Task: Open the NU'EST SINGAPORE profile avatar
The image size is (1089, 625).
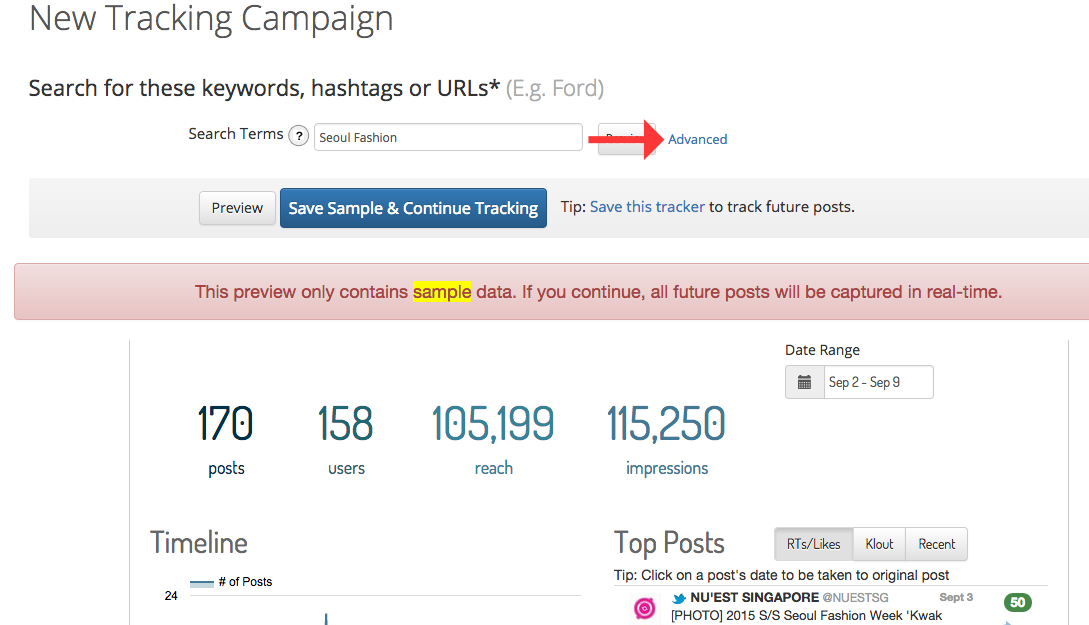Action: 645,608
